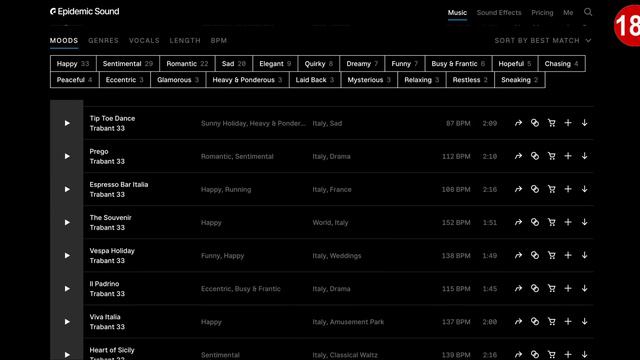Viewport: 640px width, 360px height.
Task: Open Sound Effects page
Action: click(499, 13)
